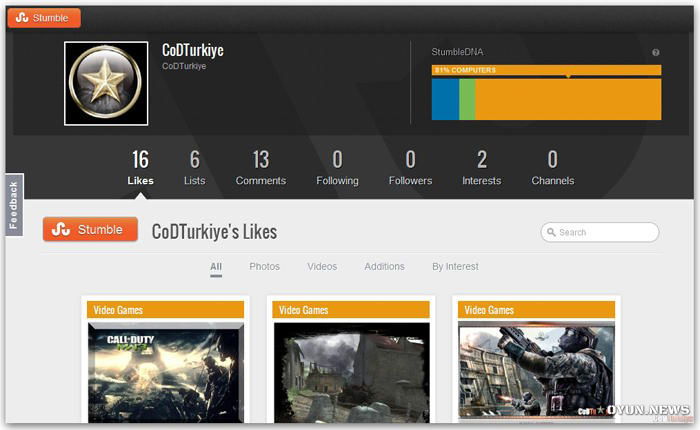Select the All filter
Viewport: 700px width, 430px height.
(x=216, y=267)
